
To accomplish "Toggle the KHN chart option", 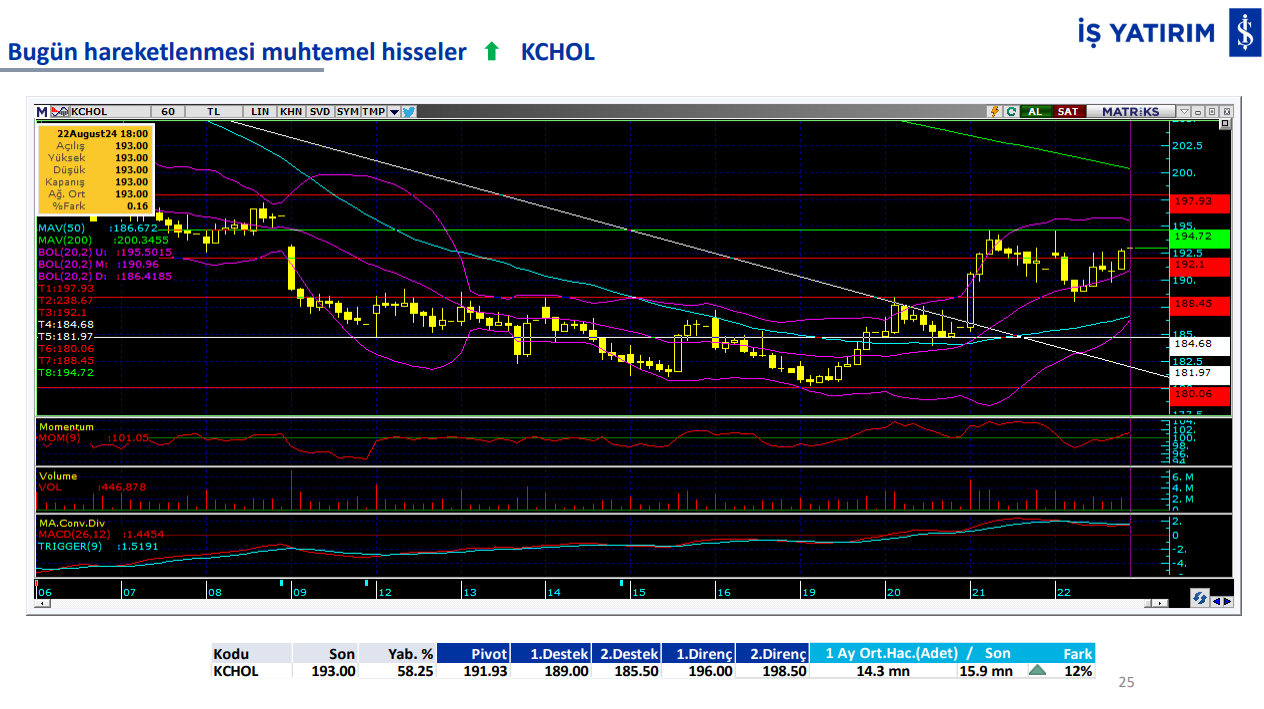I will click(291, 111).
